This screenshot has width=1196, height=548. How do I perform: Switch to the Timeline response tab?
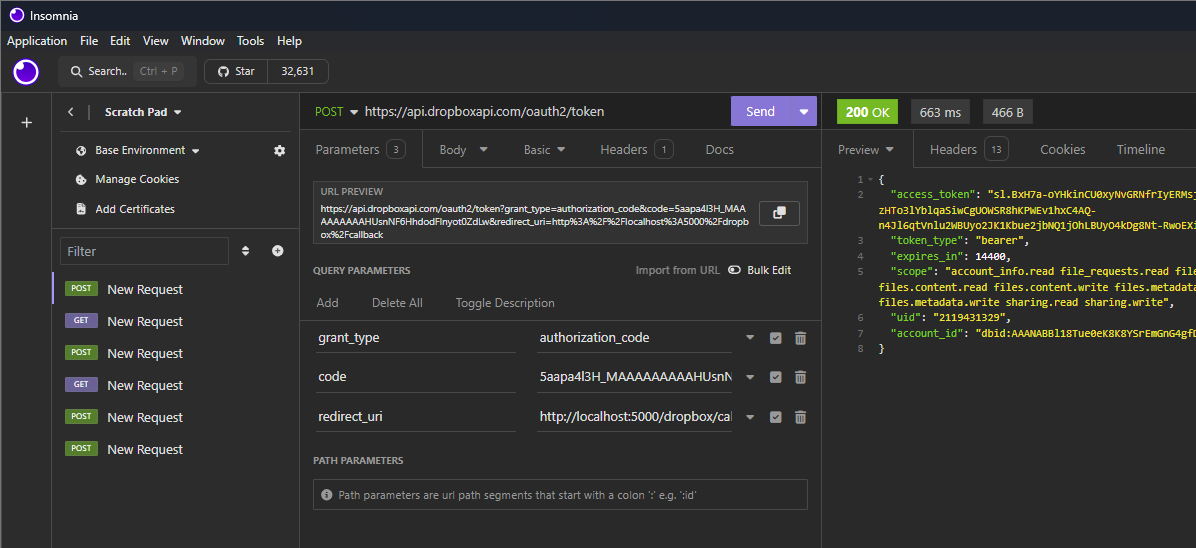pos(1140,149)
